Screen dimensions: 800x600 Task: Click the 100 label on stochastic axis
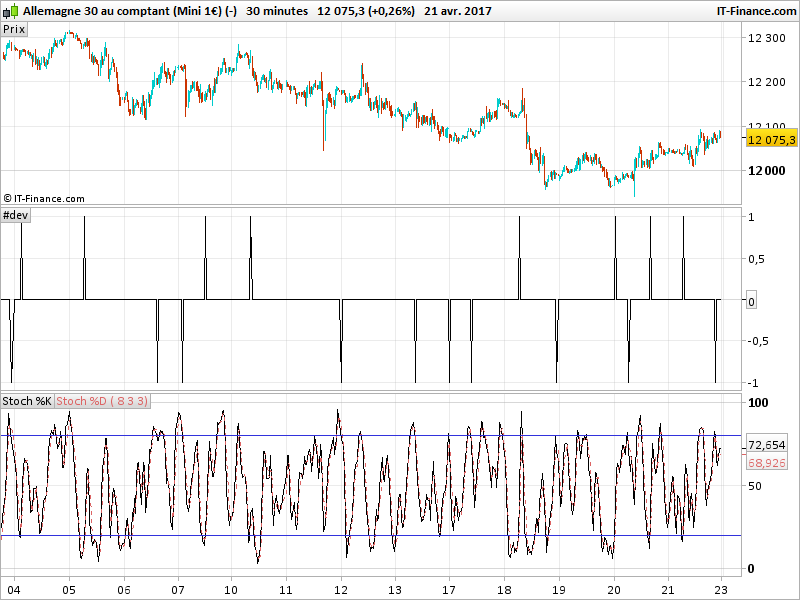click(x=758, y=403)
